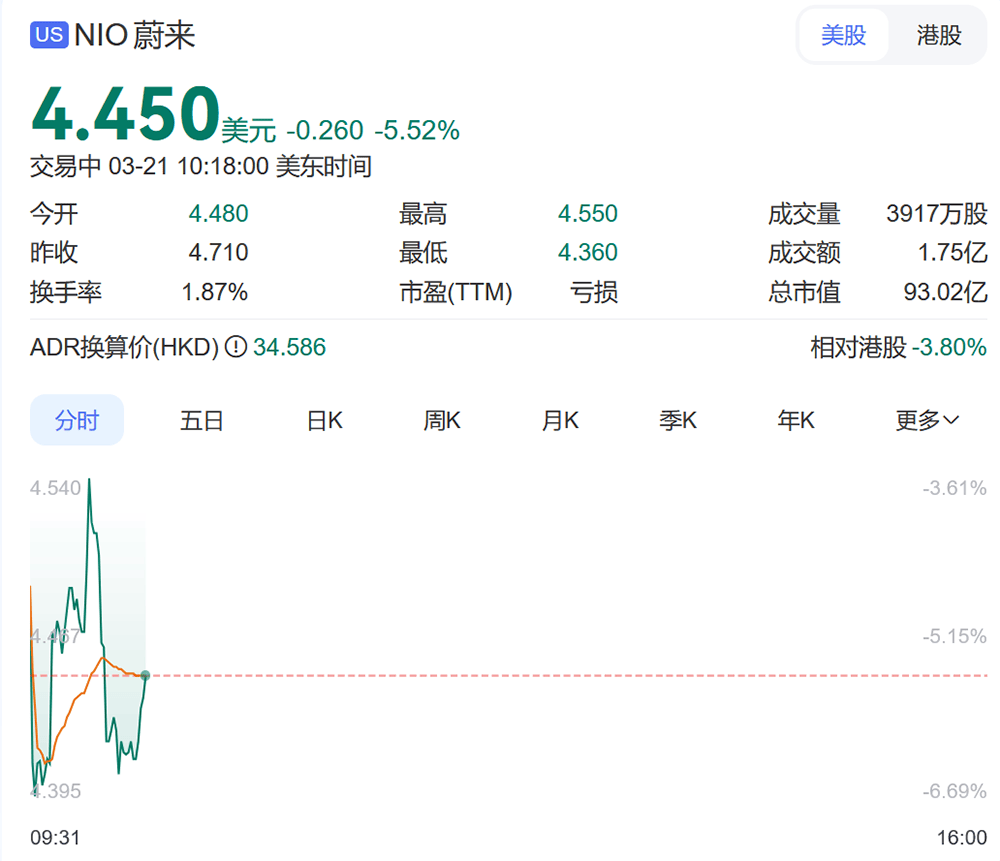The width and height of the screenshot is (1000, 861).
Task: Click the chart axis label 4.395
Action: (x=55, y=791)
